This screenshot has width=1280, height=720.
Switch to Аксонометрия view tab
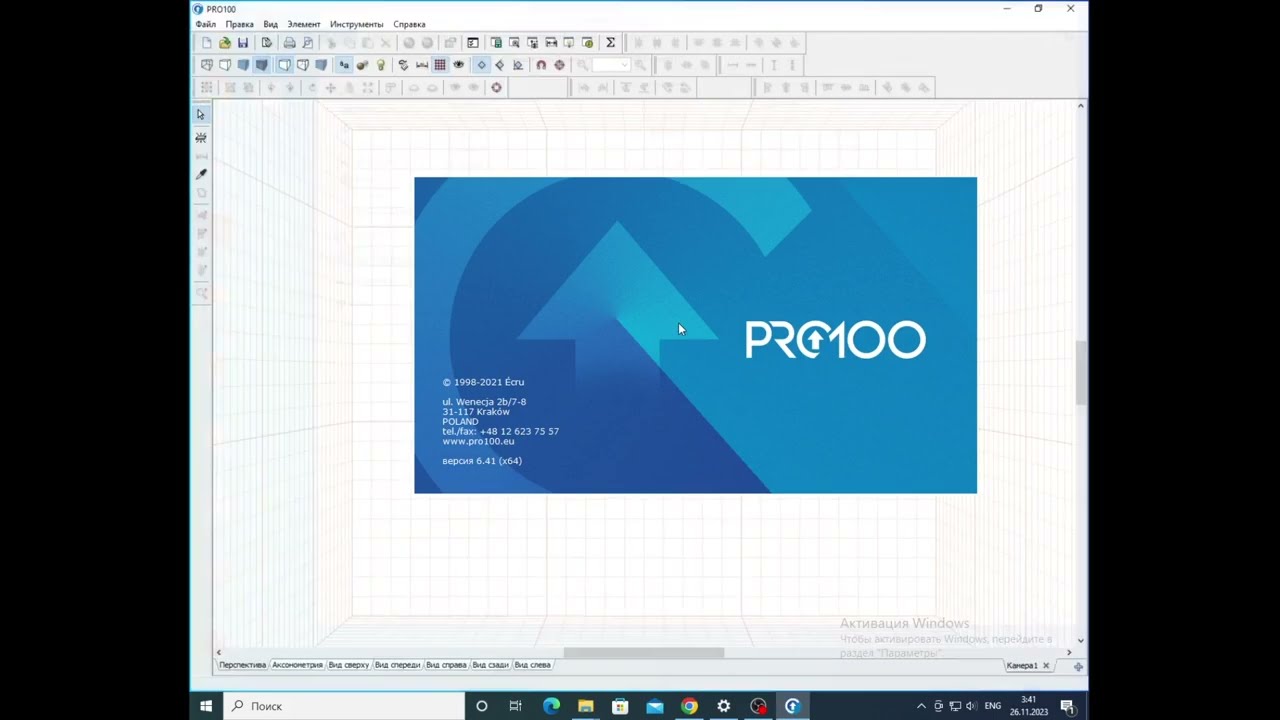(298, 665)
